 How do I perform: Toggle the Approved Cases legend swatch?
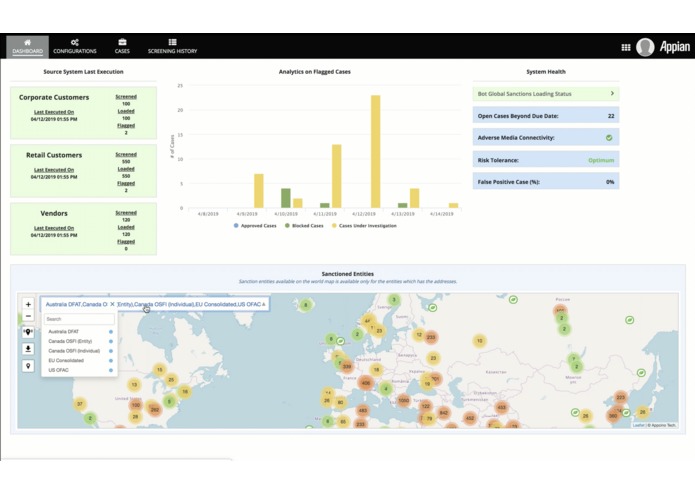pyautogui.click(x=236, y=226)
